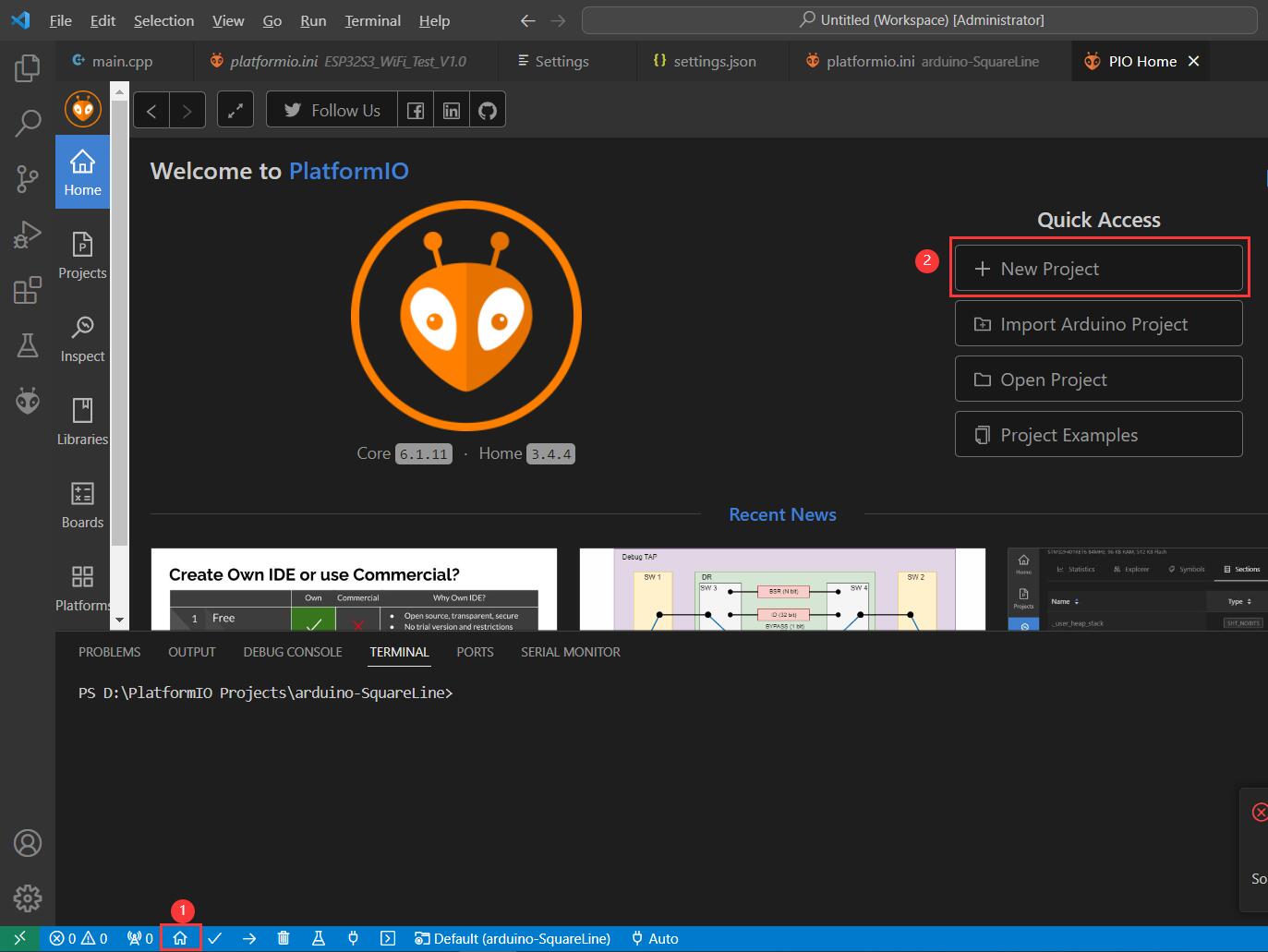The width and height of the screenshot is (1268, 952).
Task: Click Import Arduino Project button
Action: pyautogui.click(x=1098, y=324)
